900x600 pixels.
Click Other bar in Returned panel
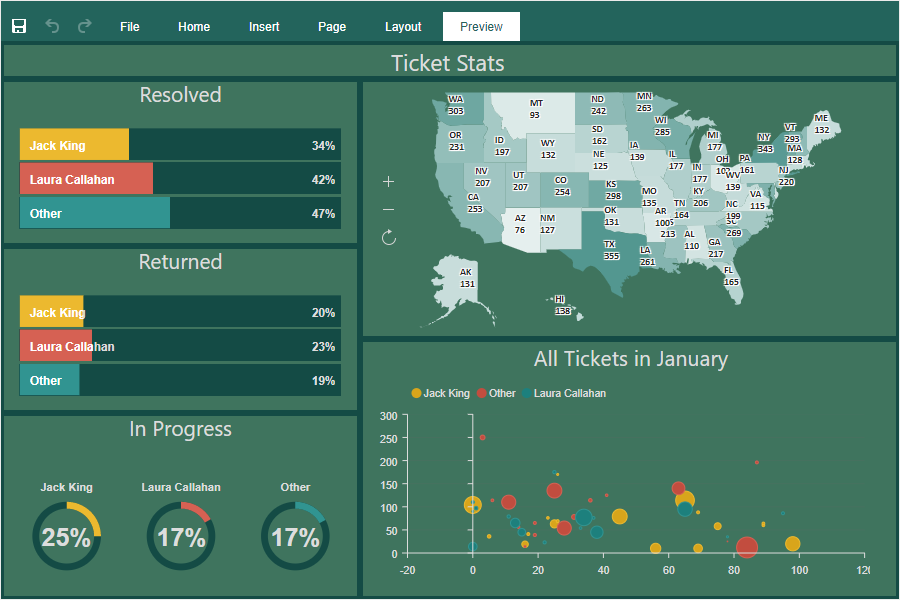[x=180, y=380]
